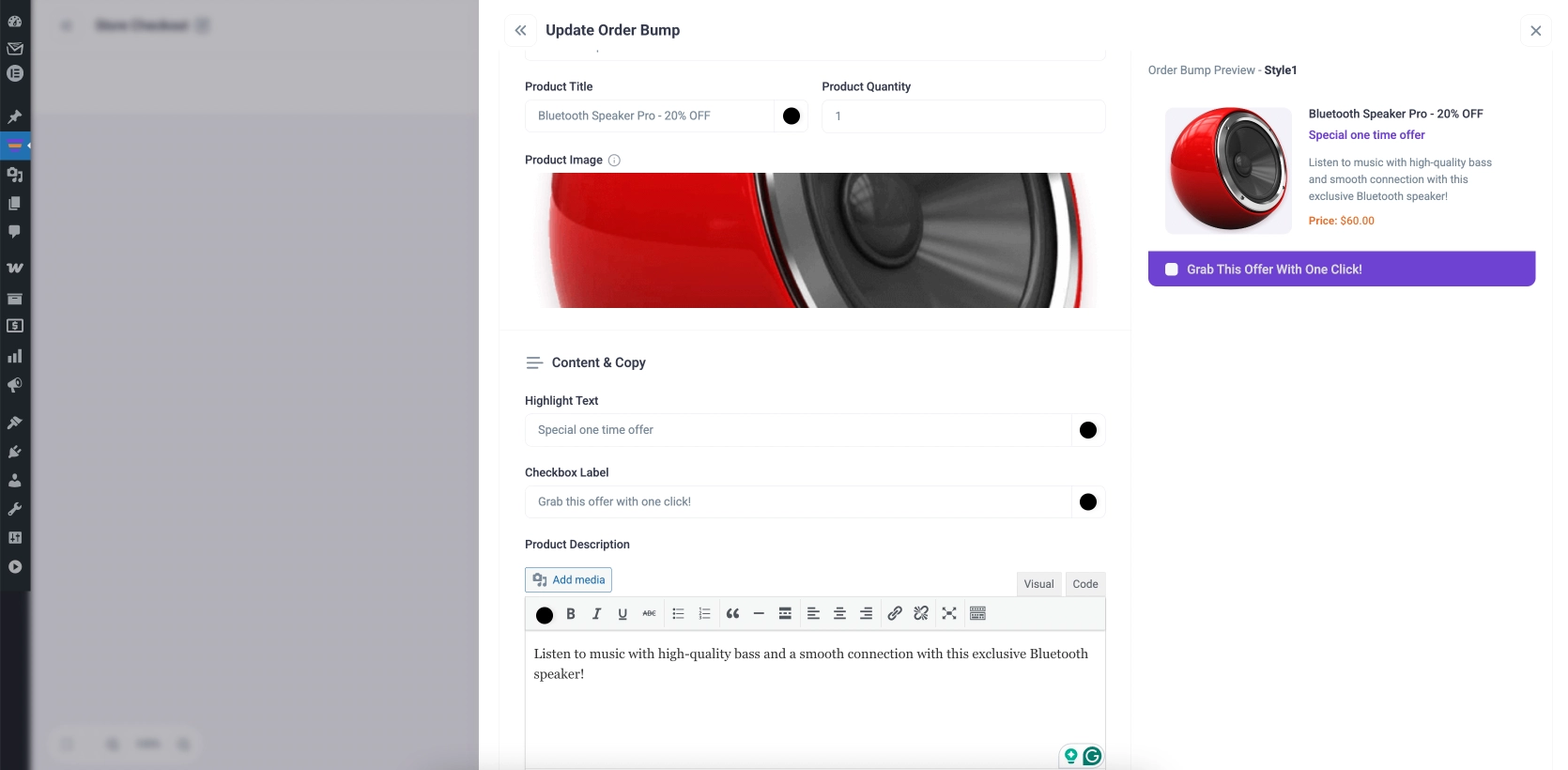Viewport: 1568px width, 770px height.
Task: Open the Media sidebar icon
Action: click(x=15, y=175)
